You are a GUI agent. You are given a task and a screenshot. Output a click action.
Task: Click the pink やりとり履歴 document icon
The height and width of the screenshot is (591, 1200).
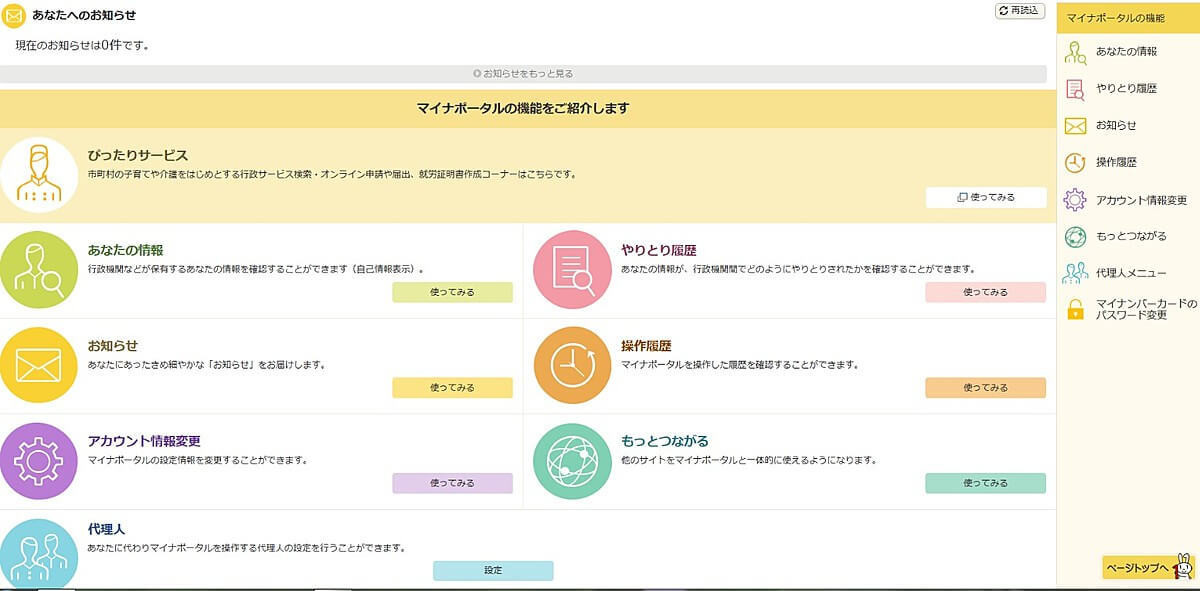[x=571, y=269]
